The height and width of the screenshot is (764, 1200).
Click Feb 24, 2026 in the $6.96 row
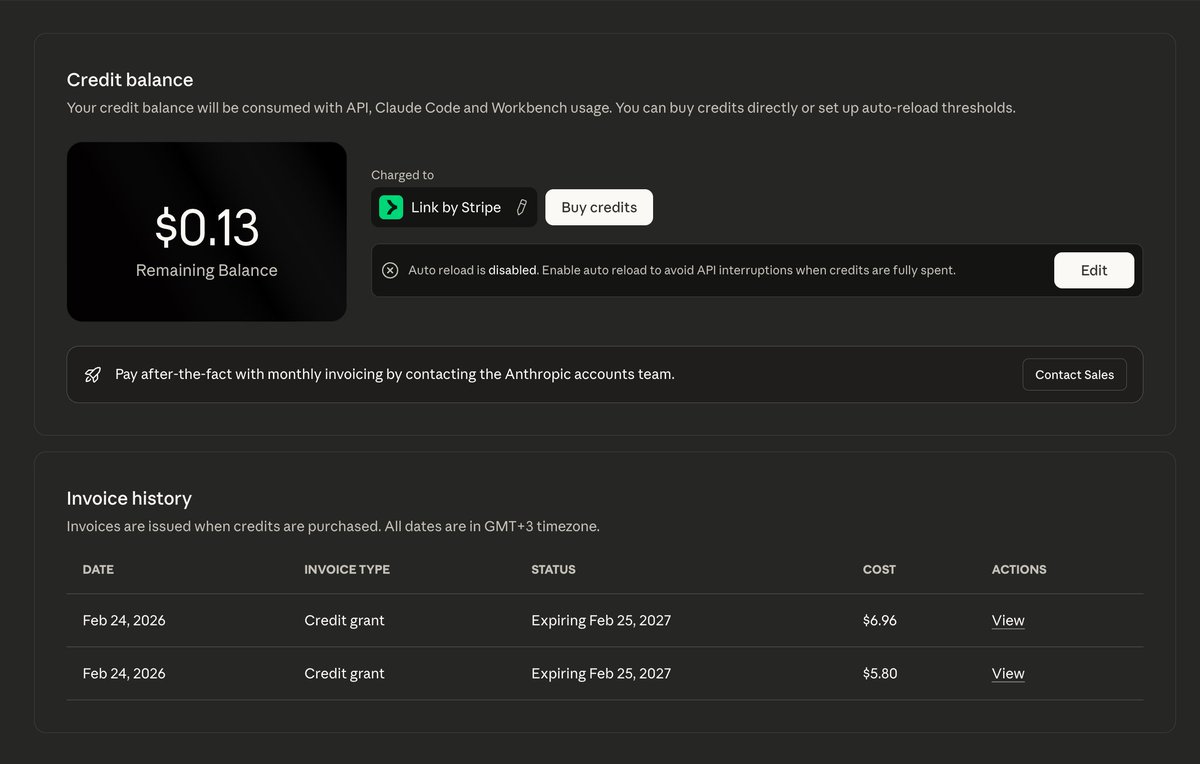tap(124, 620)
